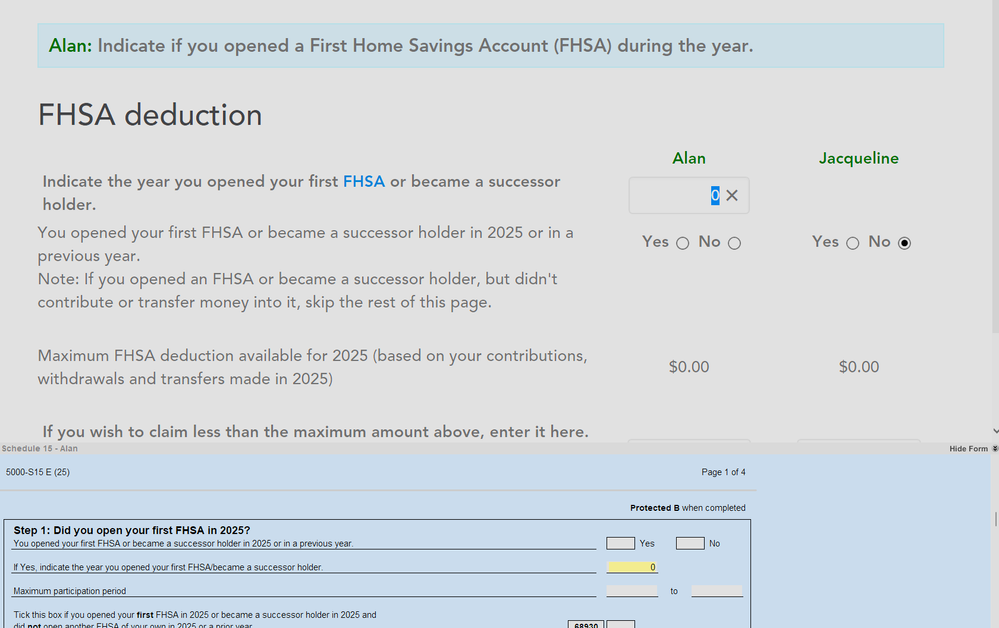Click Hide Form label
The width and height of the screenshot is (999, 628).
[x=967, y=449]
